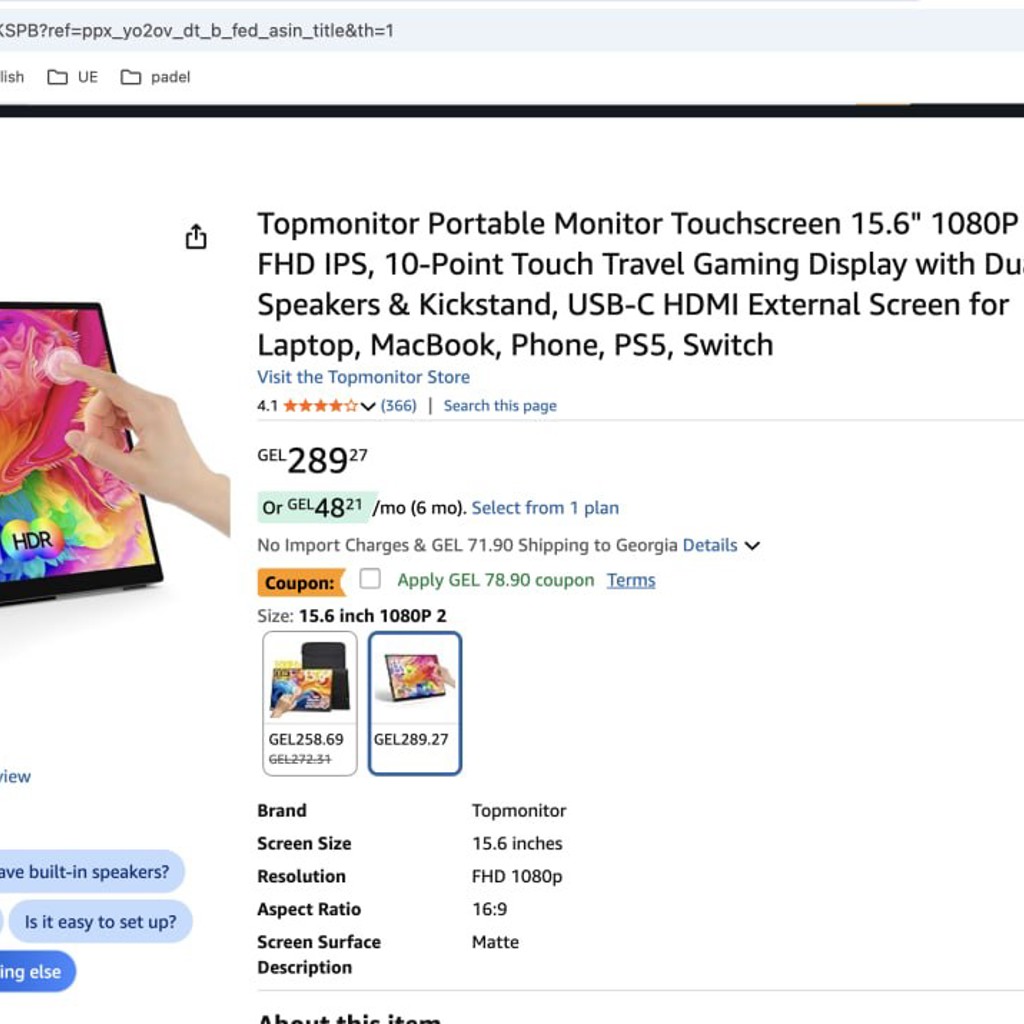Click Select from 1 plan link
This screenshot has height=1024, width=1024.
(545, 508)
